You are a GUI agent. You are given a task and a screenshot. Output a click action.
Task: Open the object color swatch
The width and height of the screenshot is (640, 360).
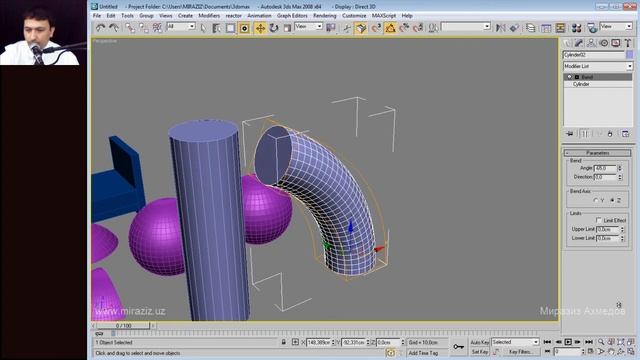(630, 55)
